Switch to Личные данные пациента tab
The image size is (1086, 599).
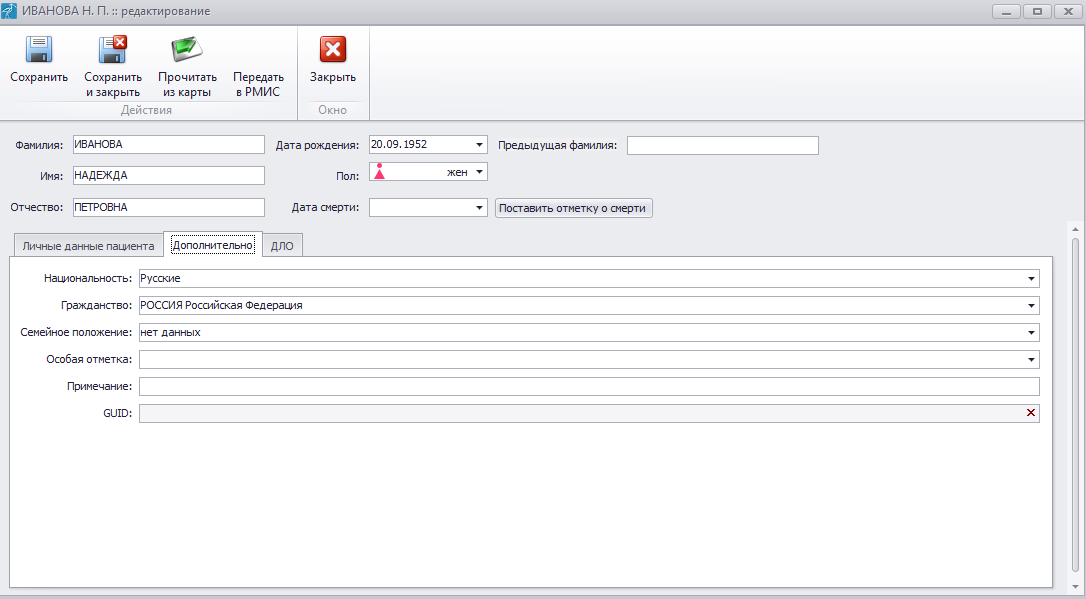click(88, 246)
